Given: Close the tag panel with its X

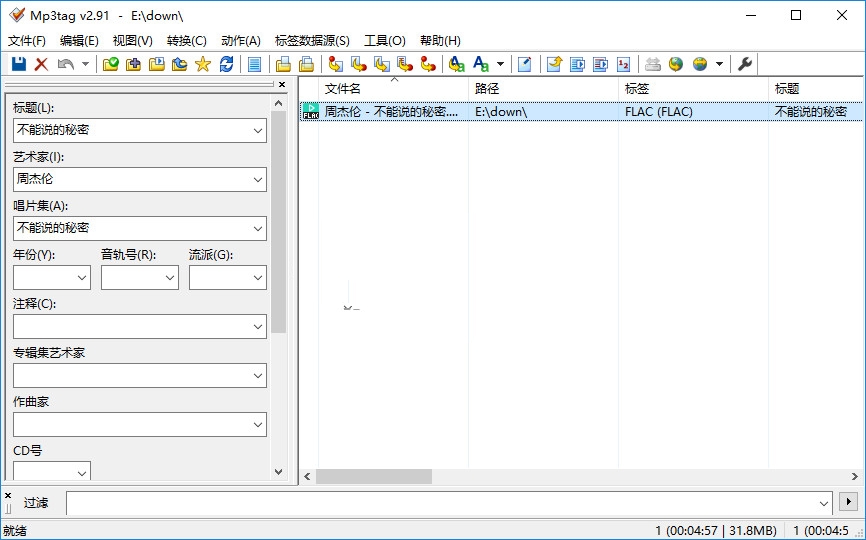Looking at the screenshot, I should pos(281,85).
